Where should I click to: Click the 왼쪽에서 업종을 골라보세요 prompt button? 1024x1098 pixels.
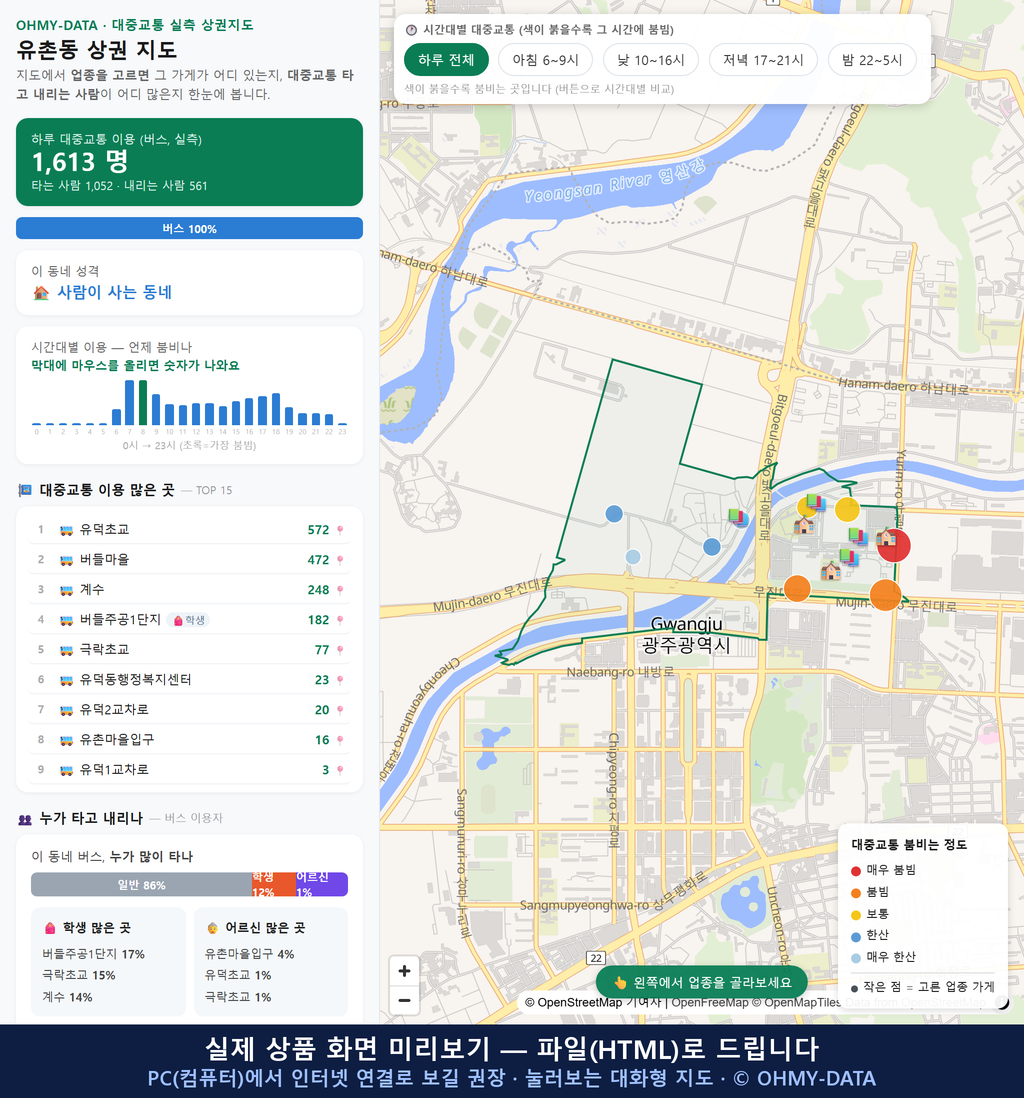coord(701,982)
